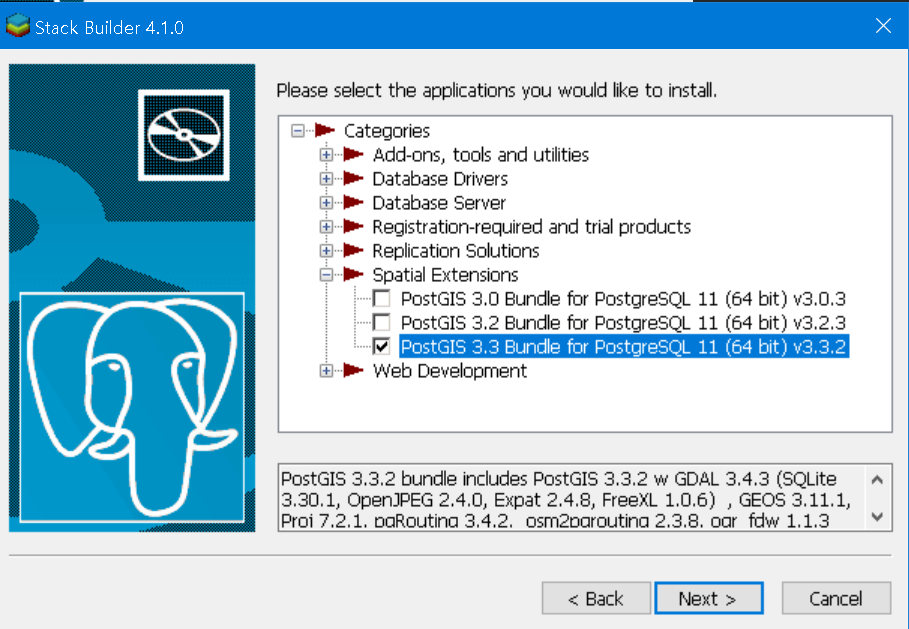This screenshot has height=629, width=909.
Task: Select highlighted PostGIS 3.3 Bundle v3.3.2 row text
Action: coord(624,347)
